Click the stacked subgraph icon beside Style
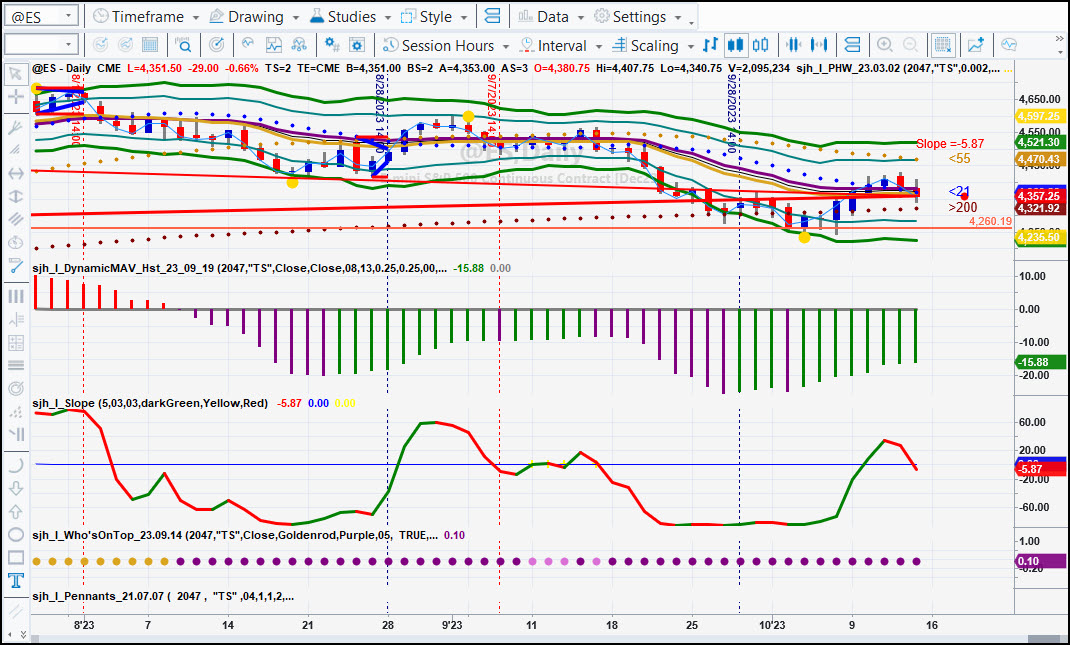 tap(492, 16)
